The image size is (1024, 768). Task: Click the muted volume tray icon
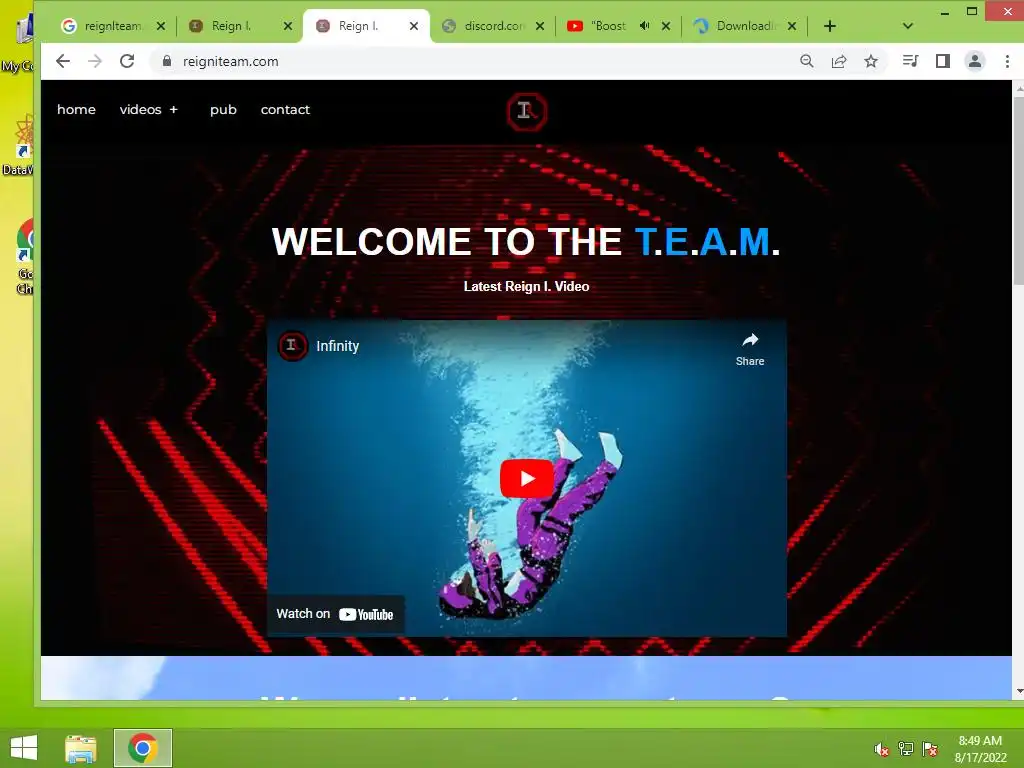click(x=882, y=748)
